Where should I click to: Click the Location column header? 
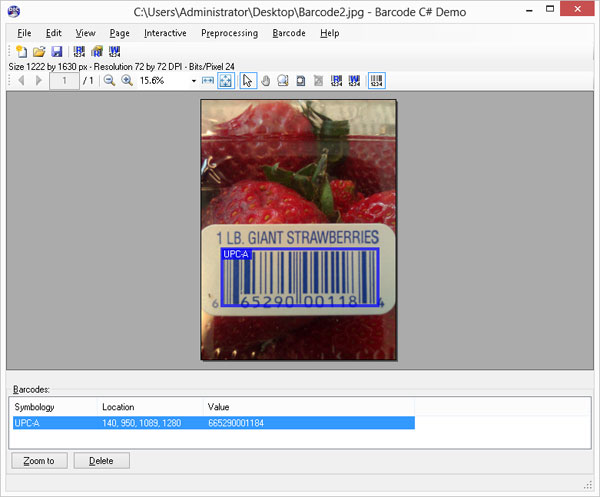click(150, 407)
